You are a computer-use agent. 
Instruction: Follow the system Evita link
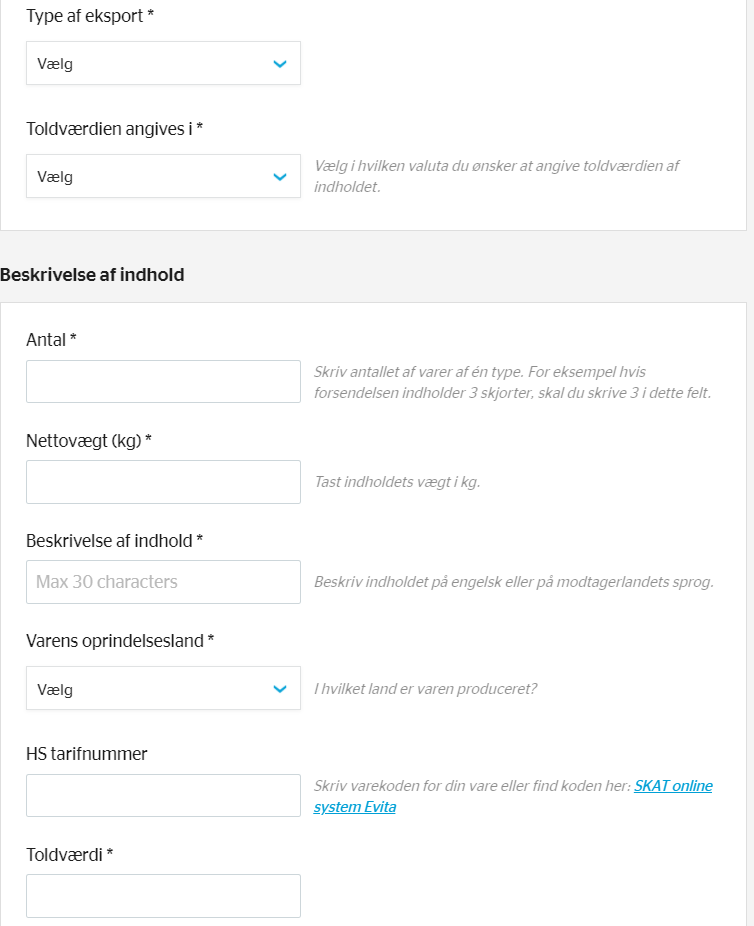[355, 807]
